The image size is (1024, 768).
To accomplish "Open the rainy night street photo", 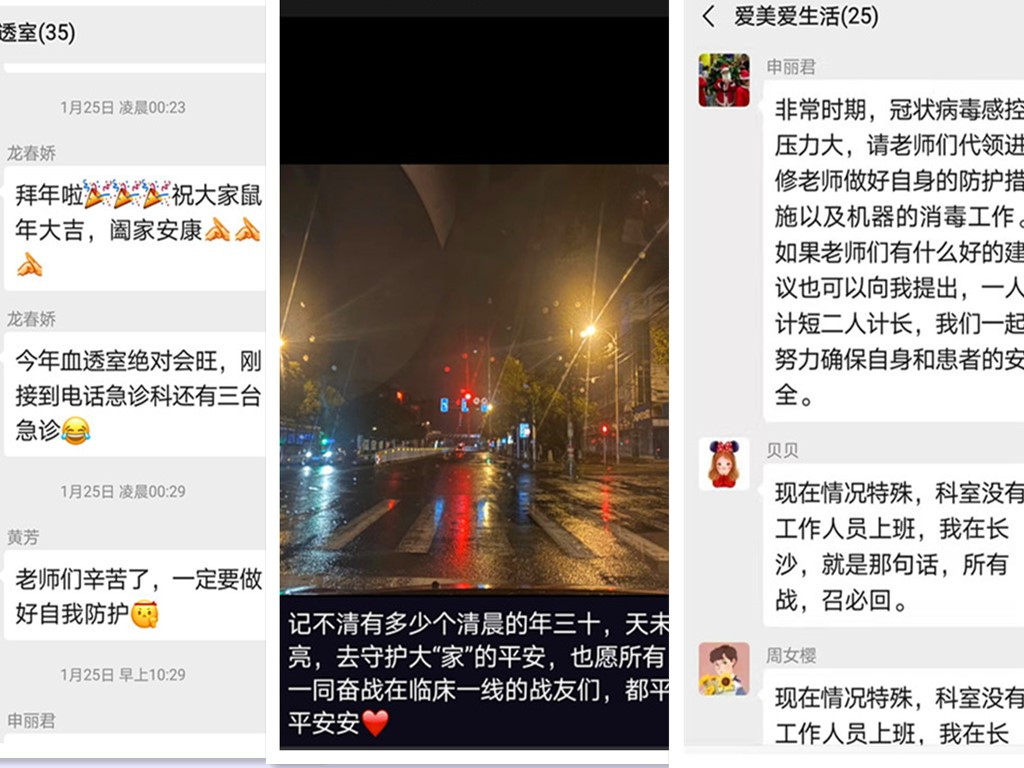I will 474,379.
